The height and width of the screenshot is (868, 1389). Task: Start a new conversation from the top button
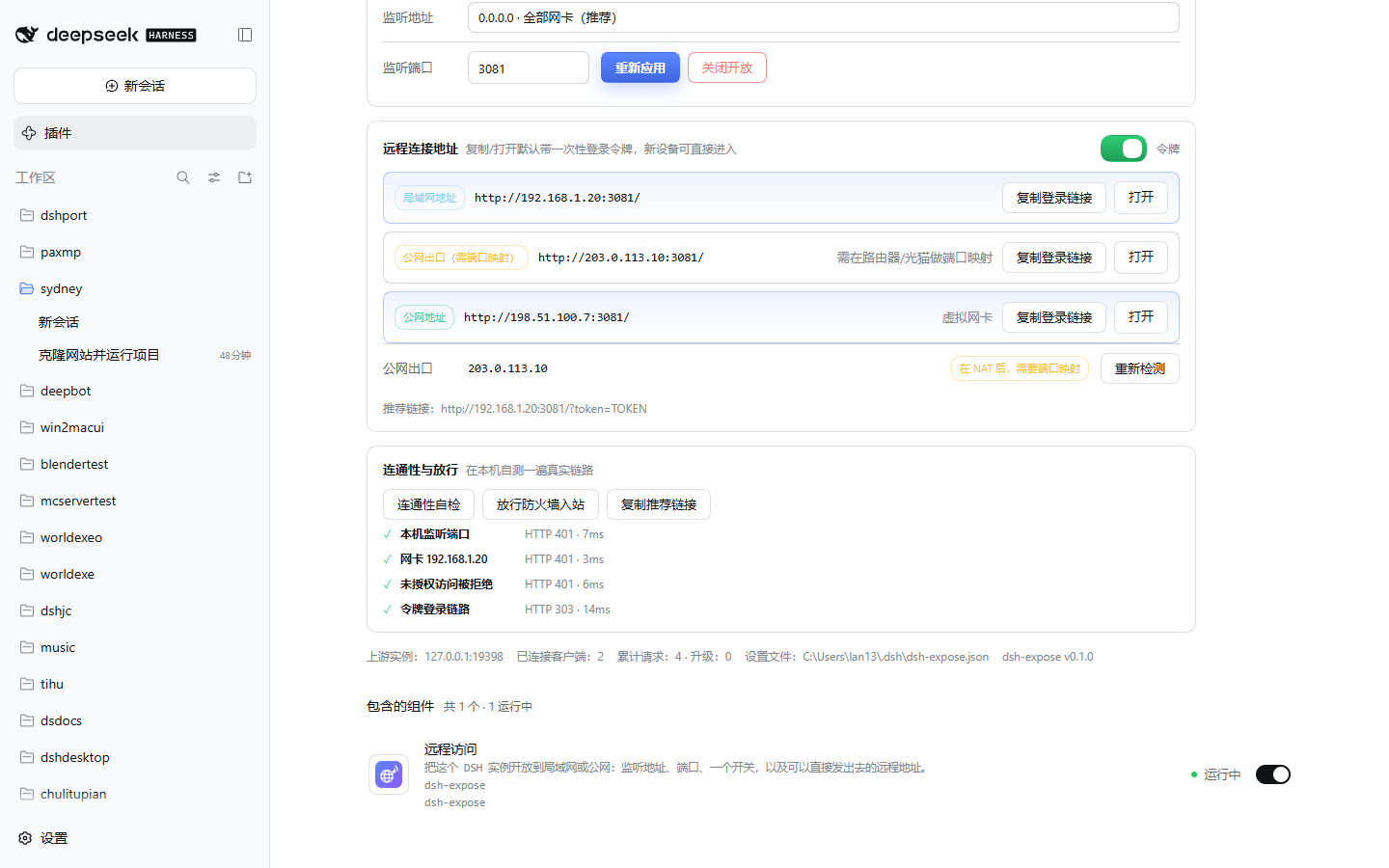[135, 86]
